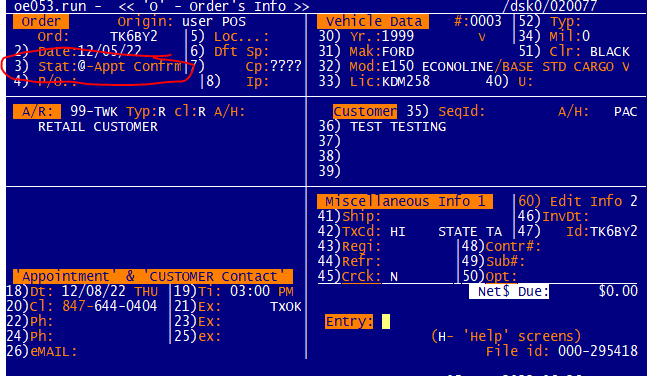Viewport: 648px width, 376px height.
Task: Select the Typ: field in Vehicle Data
Action: click(565, 21)
